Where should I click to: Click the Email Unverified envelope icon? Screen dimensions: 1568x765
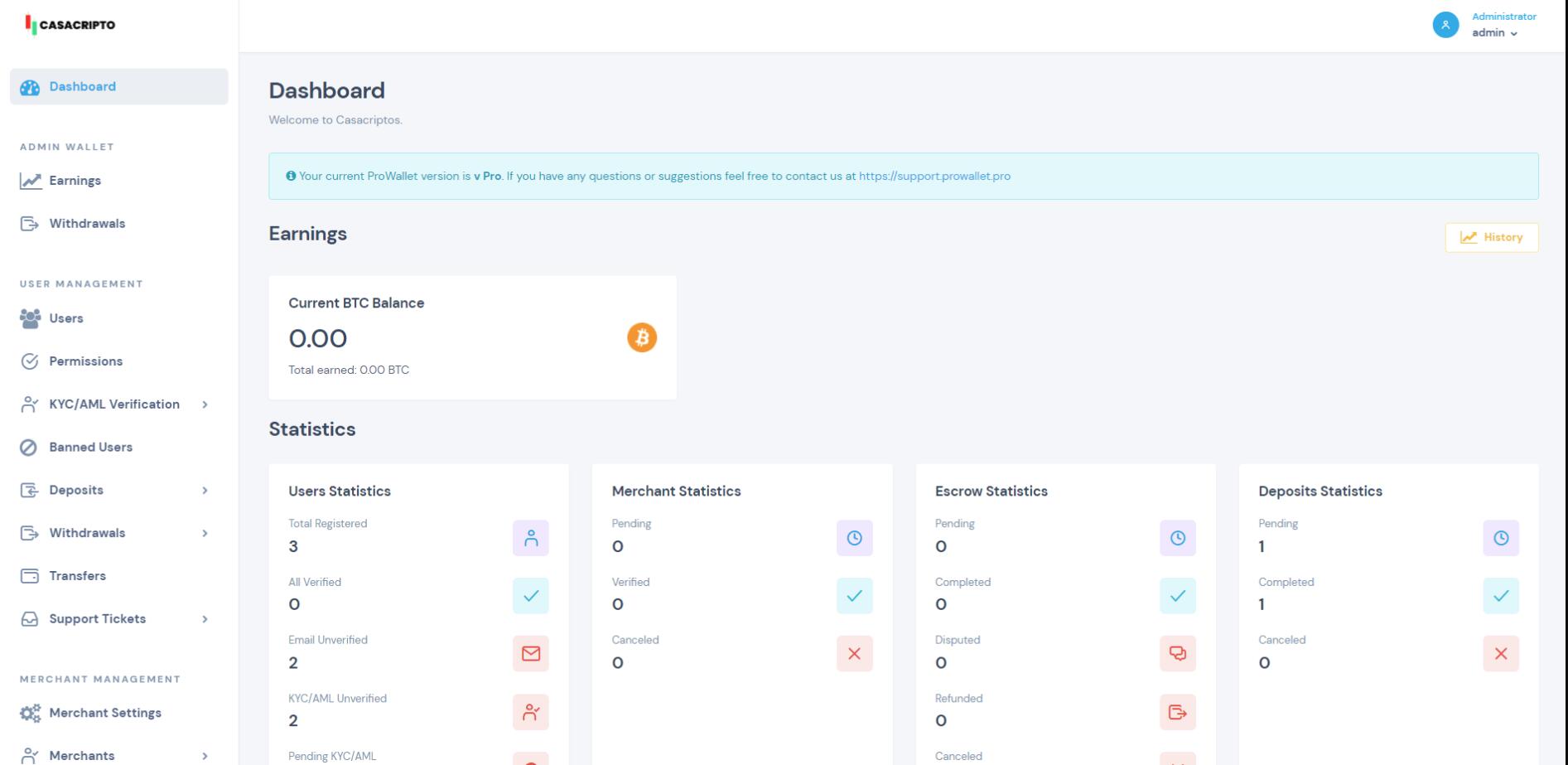click(x=531, y=654)
